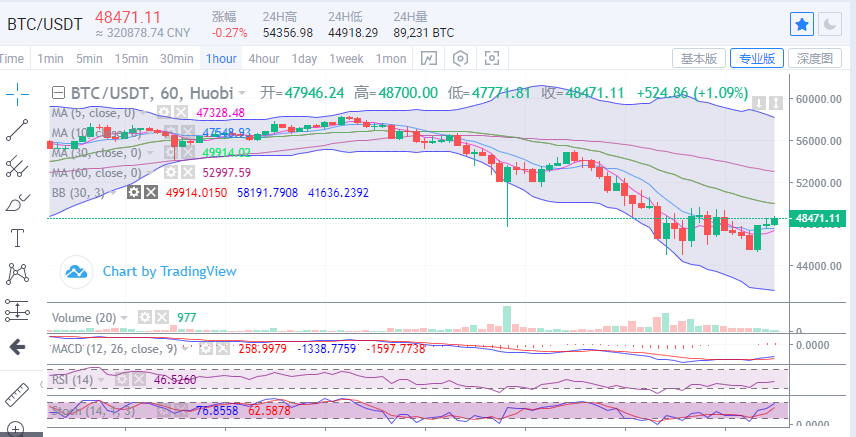
Task: Collapse the chart legend box
Action: (58, 93)
